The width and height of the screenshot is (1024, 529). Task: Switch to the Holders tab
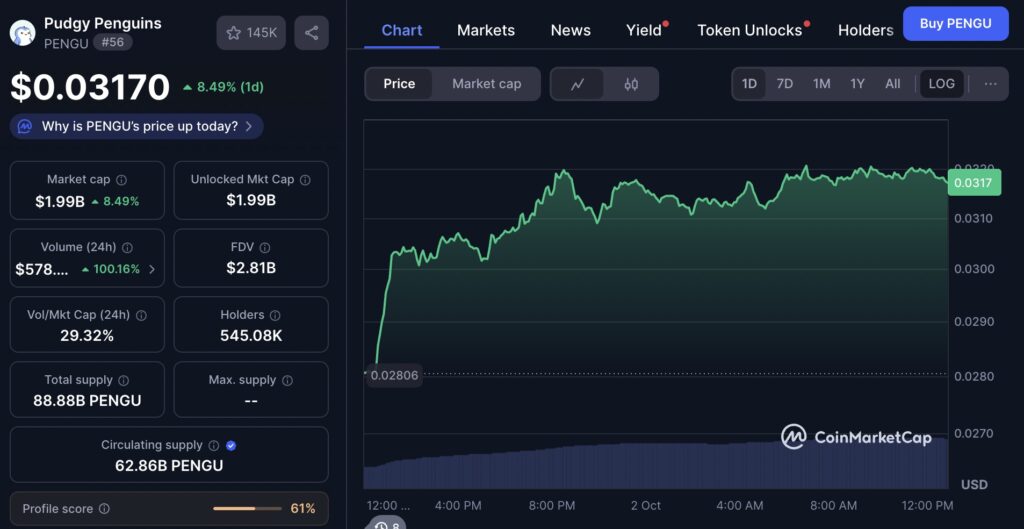point(865,30)
